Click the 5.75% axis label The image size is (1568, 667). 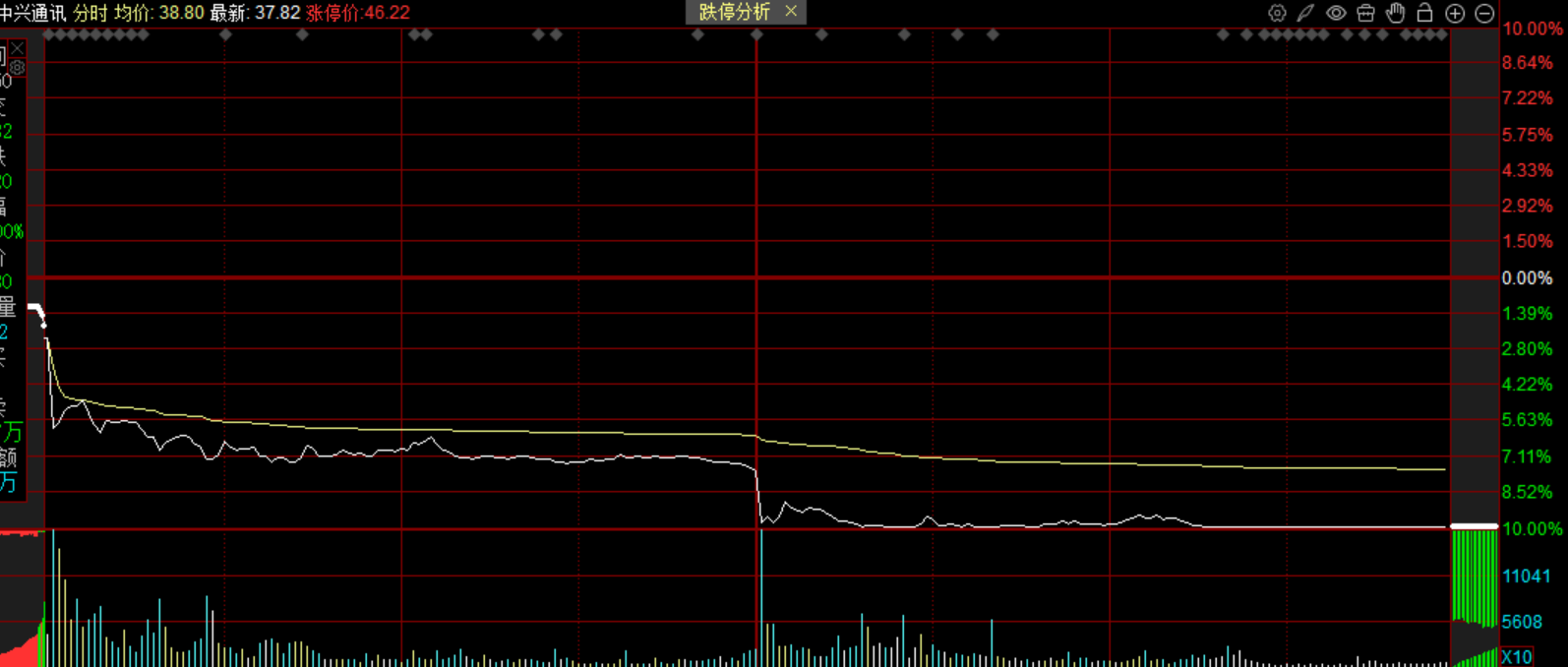[x=1527, y=135]
